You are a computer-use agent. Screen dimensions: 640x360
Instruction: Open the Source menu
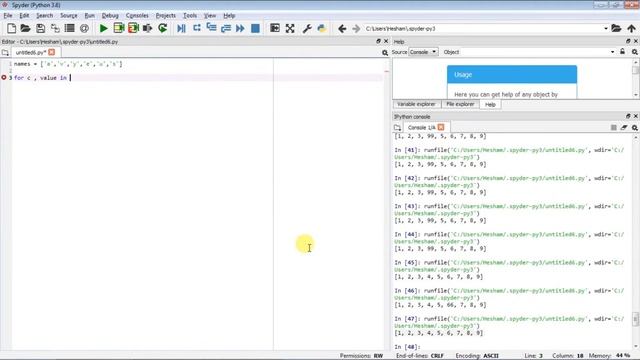pyautogui.click(x=69, y=16)
